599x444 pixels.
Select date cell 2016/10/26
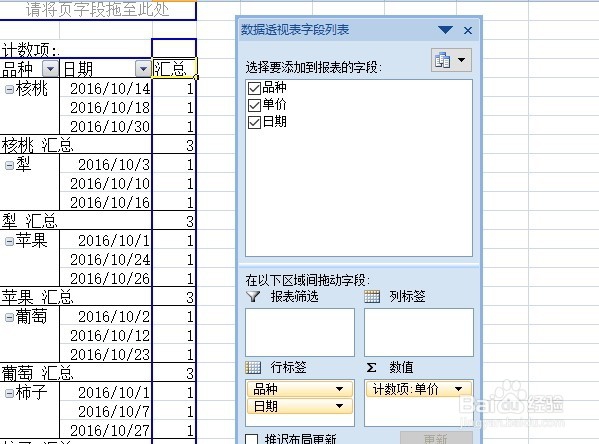[106, 278]
